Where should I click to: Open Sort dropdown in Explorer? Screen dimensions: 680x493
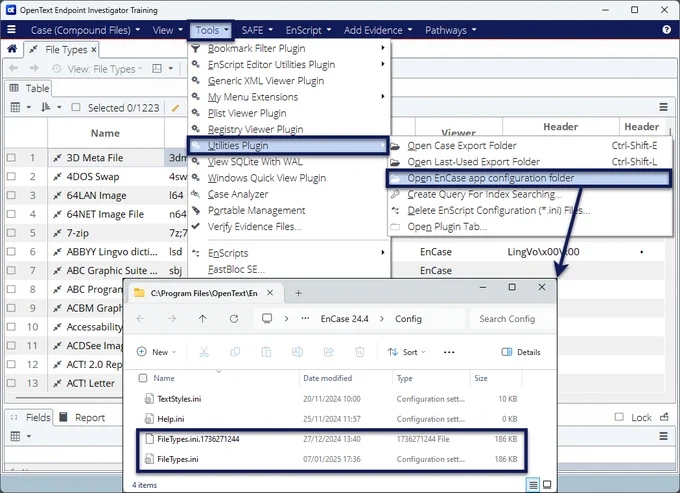(x=407, y=352)
